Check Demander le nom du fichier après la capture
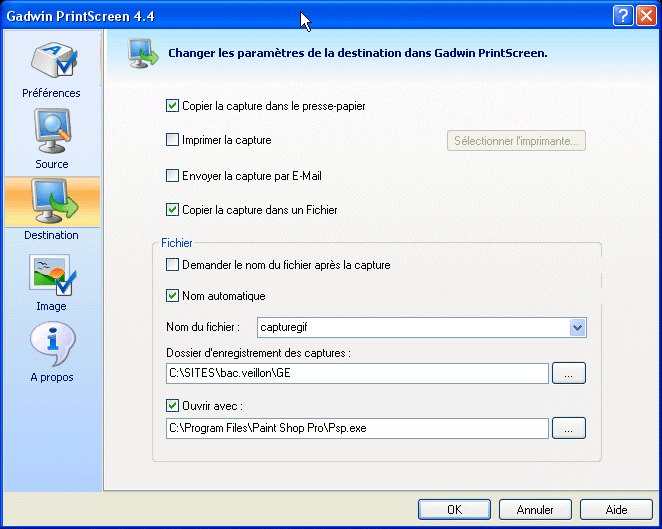This screenshot has height=529, width=662. 172,265
